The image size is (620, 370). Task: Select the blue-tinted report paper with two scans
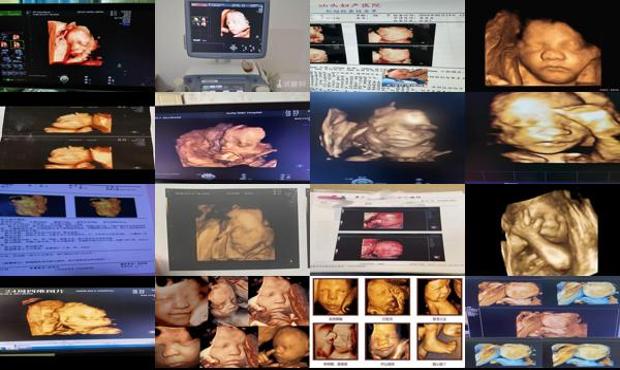[77, 230]
